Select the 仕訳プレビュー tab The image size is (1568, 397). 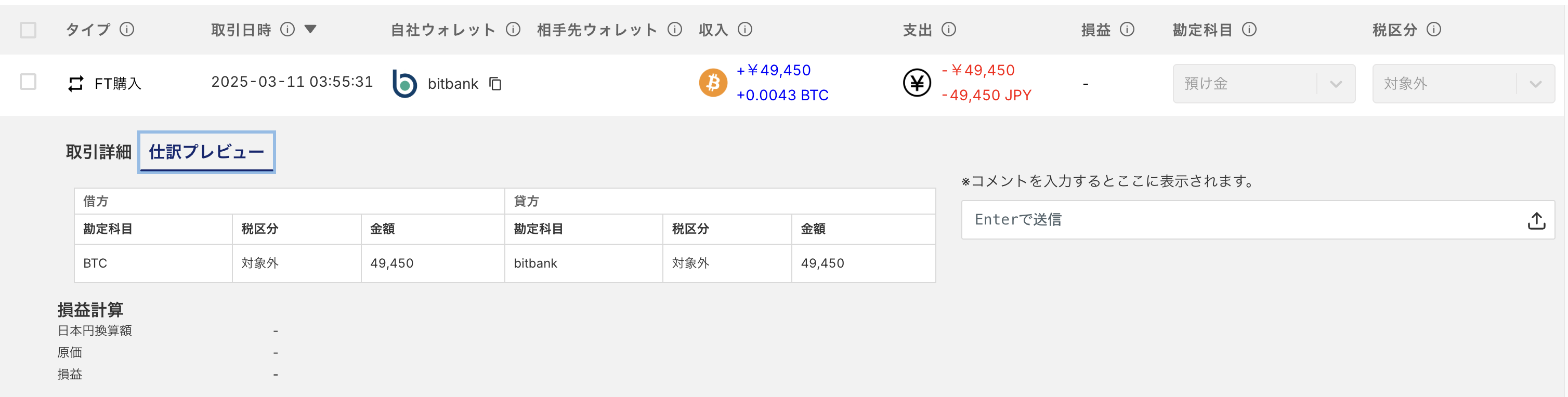click(x=206, y=152)
